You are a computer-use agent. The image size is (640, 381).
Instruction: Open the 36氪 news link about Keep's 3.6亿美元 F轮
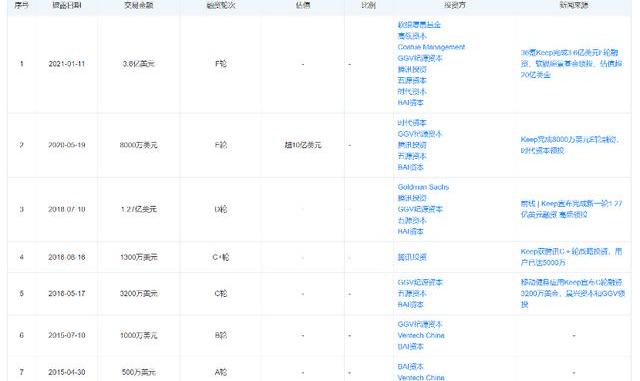571,64
